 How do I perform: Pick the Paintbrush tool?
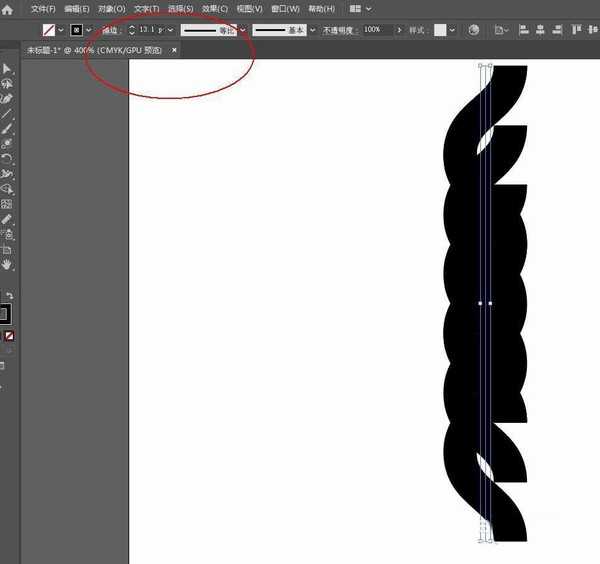click(x=6, y=129)
